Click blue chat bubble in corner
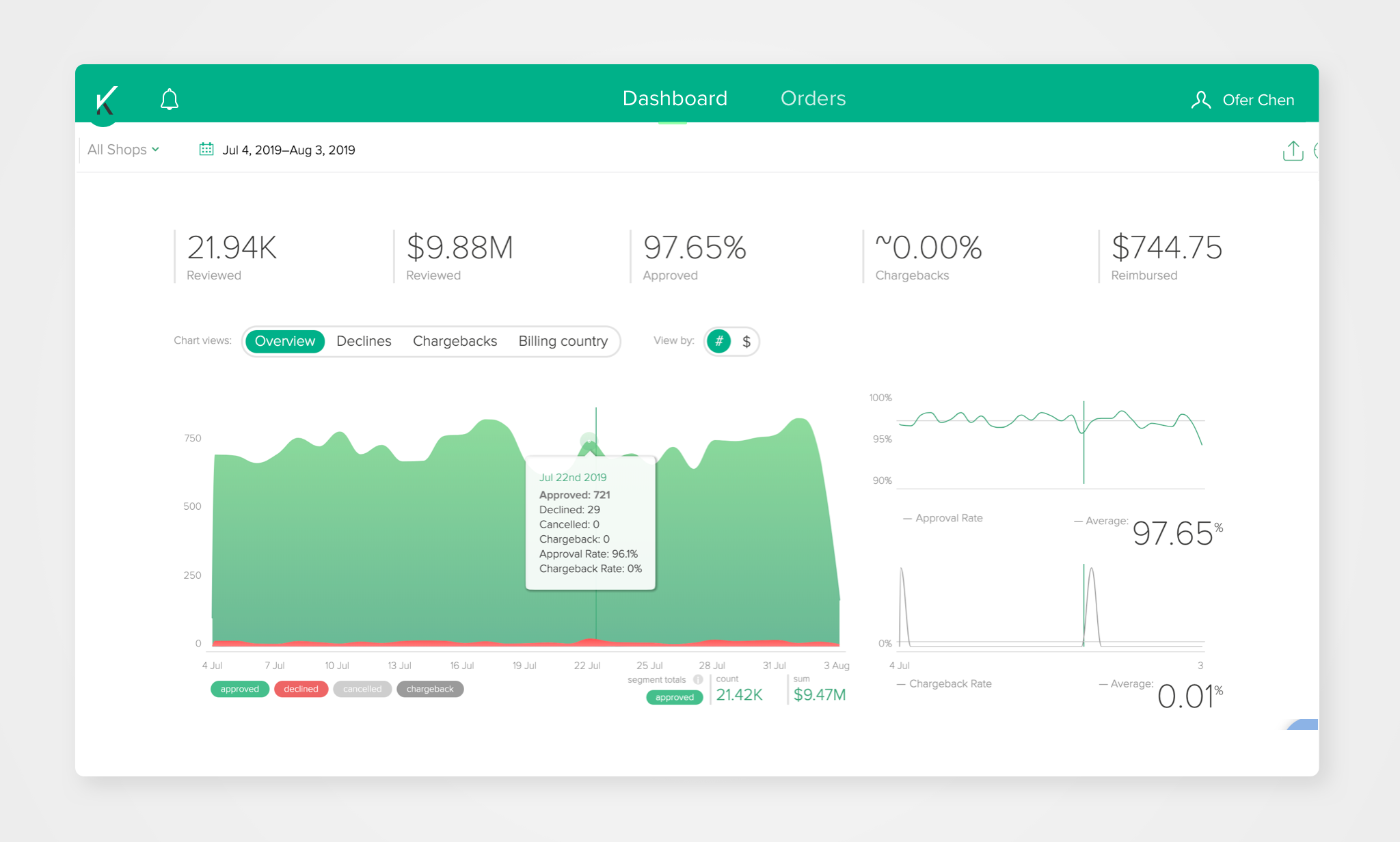Image resolution: width=1400 pixels, height=842 pixels. click(1305, 724)
